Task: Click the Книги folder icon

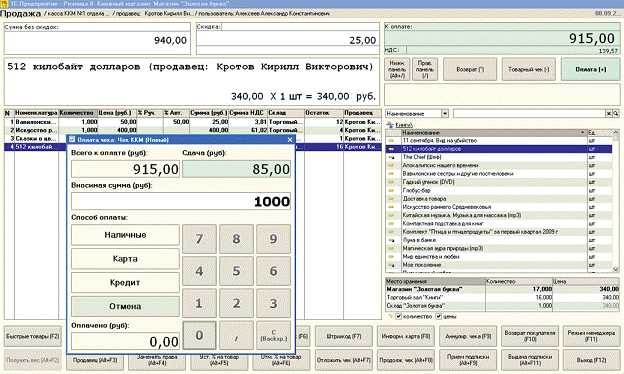Action: 390,125
